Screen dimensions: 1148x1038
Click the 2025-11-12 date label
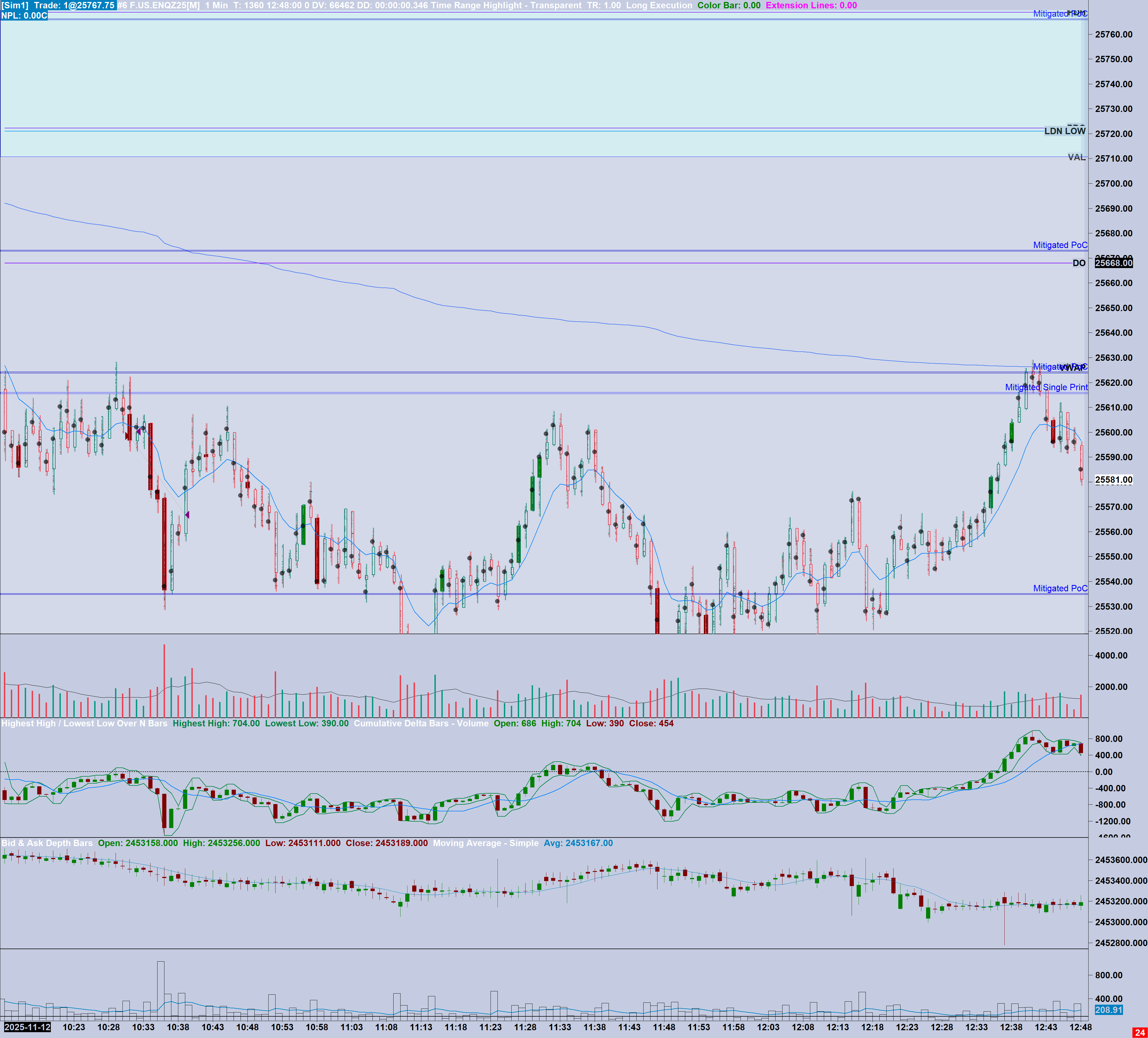pos(27,1027)
